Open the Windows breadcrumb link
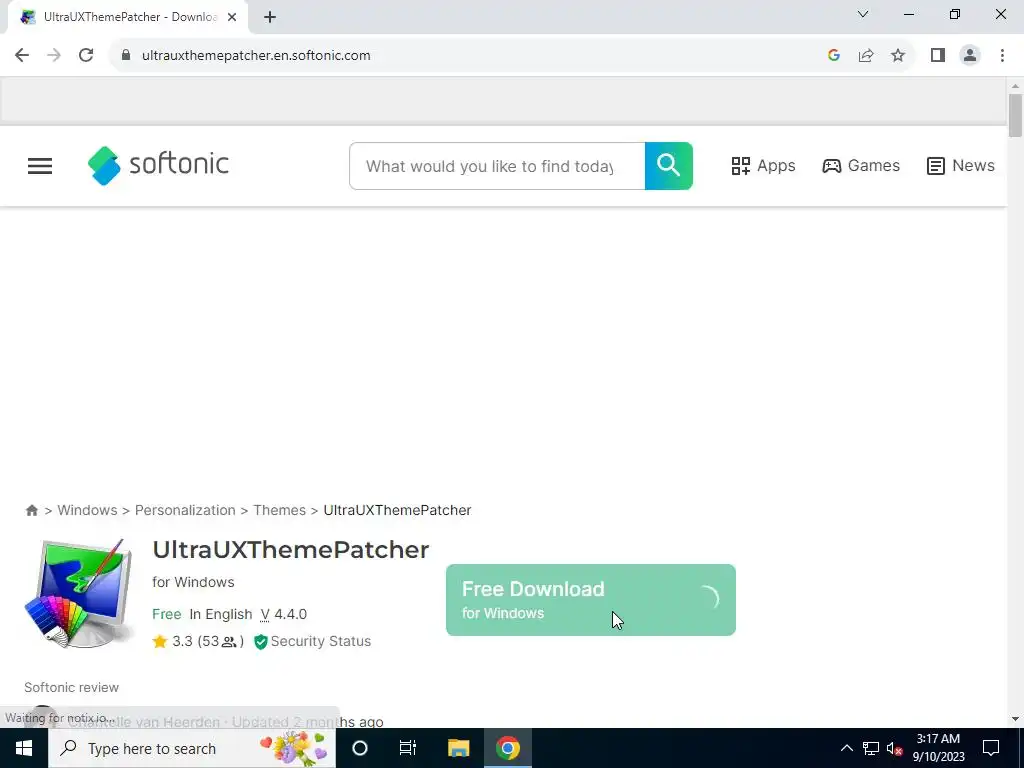The image size is (1024, 768). pyautogui.click(x=88, y=510)
